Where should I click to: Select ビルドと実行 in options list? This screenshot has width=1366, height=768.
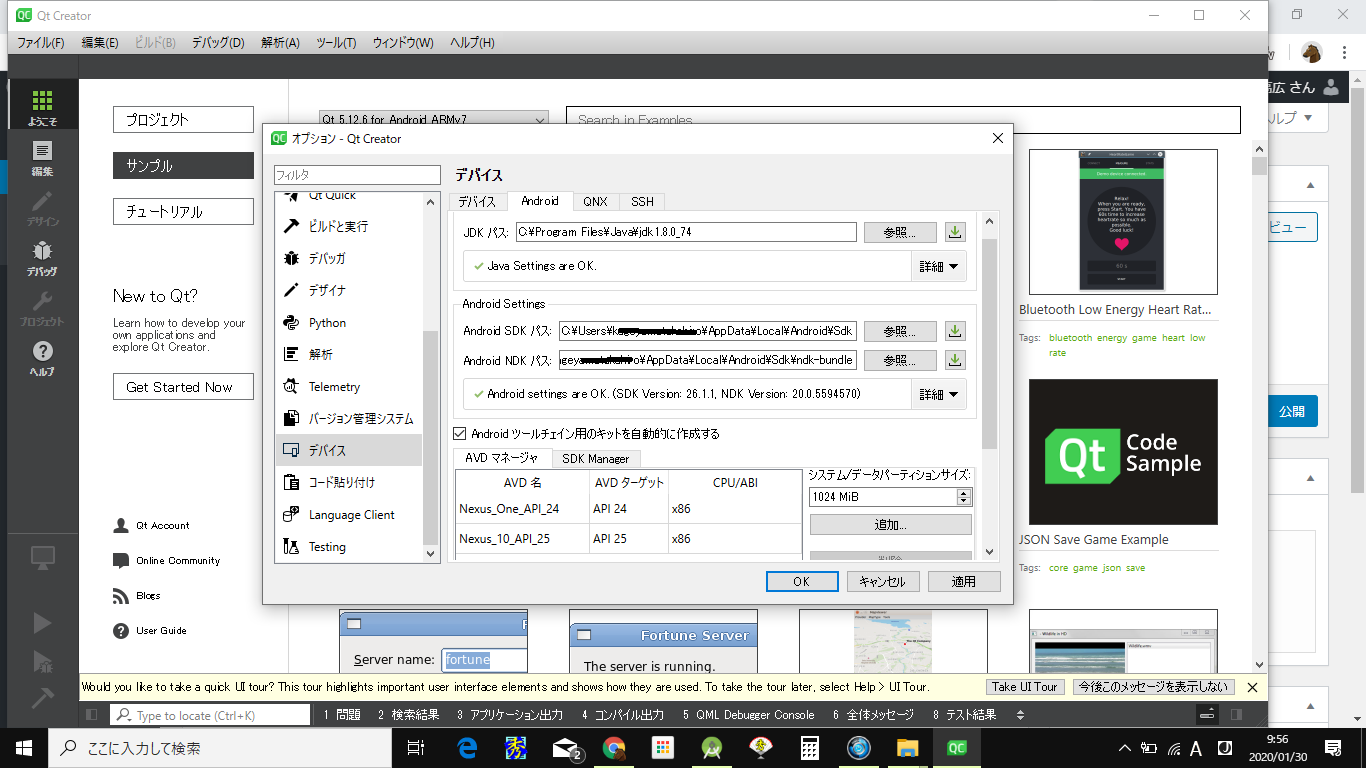click(349, 227)
